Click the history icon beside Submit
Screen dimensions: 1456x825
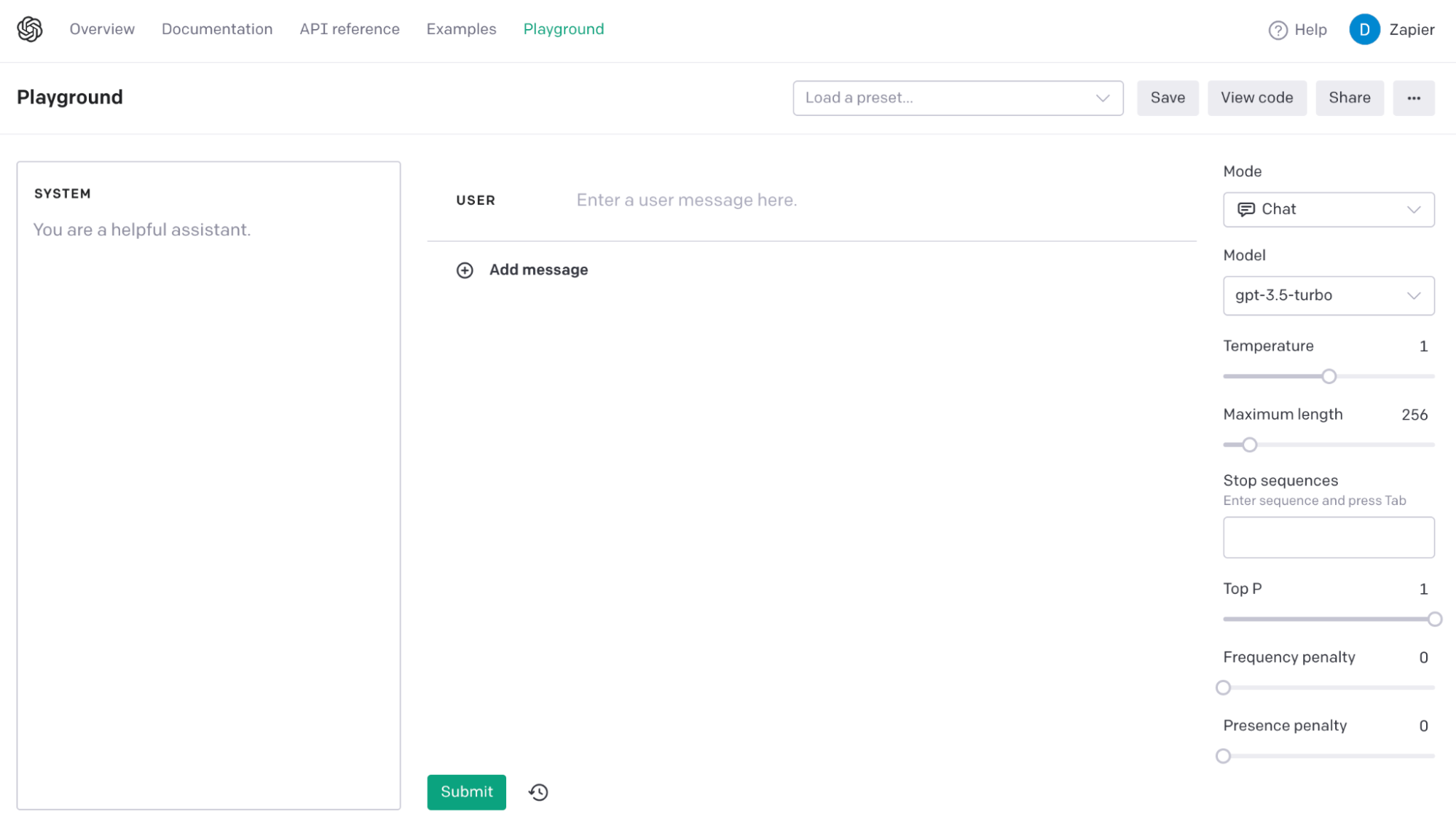[538, 792]
